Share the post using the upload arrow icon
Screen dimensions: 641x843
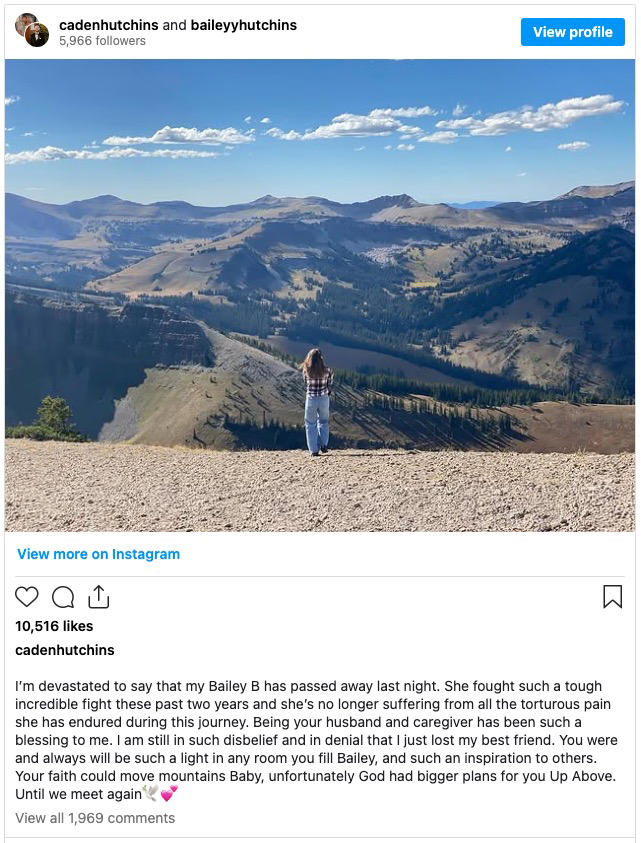tap(96, 595)
